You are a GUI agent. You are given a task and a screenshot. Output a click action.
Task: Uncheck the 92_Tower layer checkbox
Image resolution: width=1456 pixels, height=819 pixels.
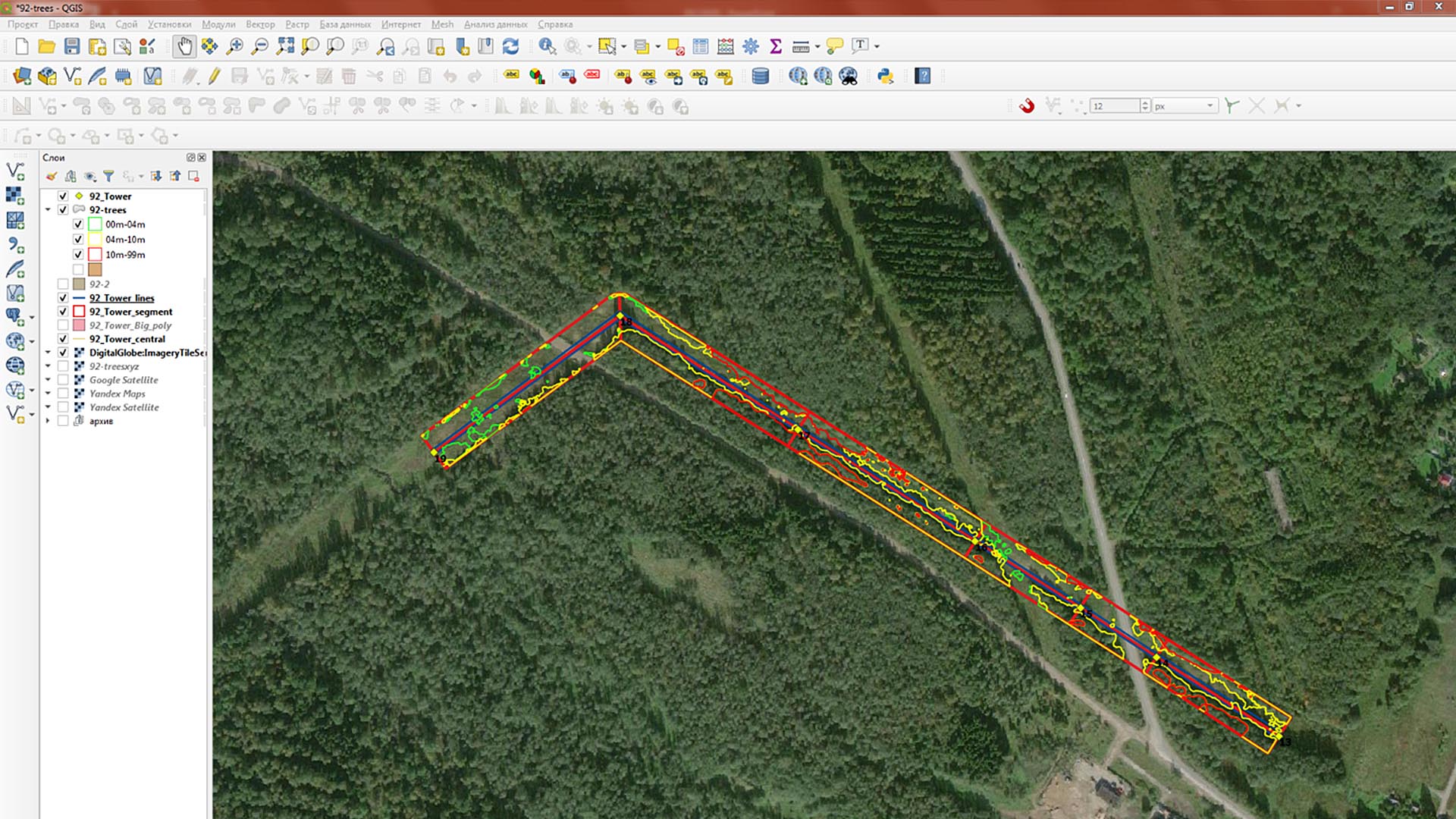click(63, 196)
